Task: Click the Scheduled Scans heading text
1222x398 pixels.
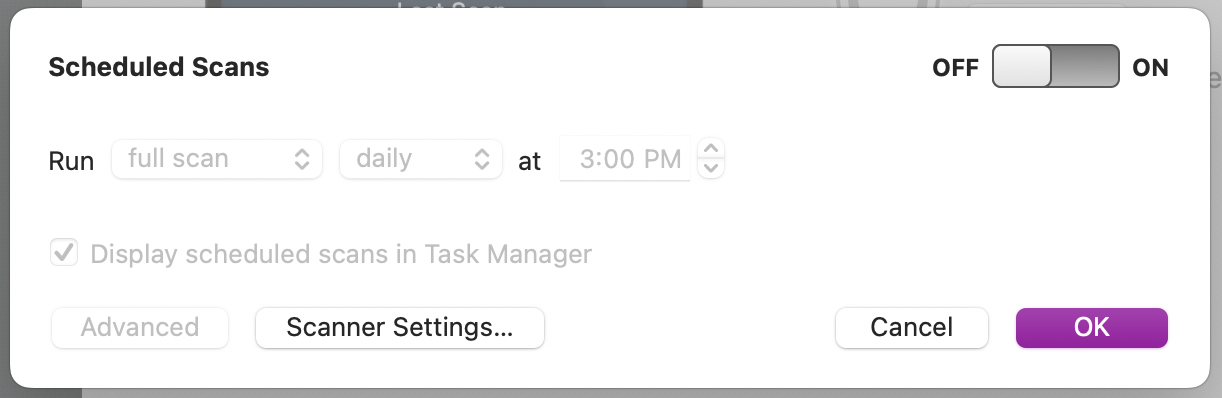Action: [x=159, y=67]
